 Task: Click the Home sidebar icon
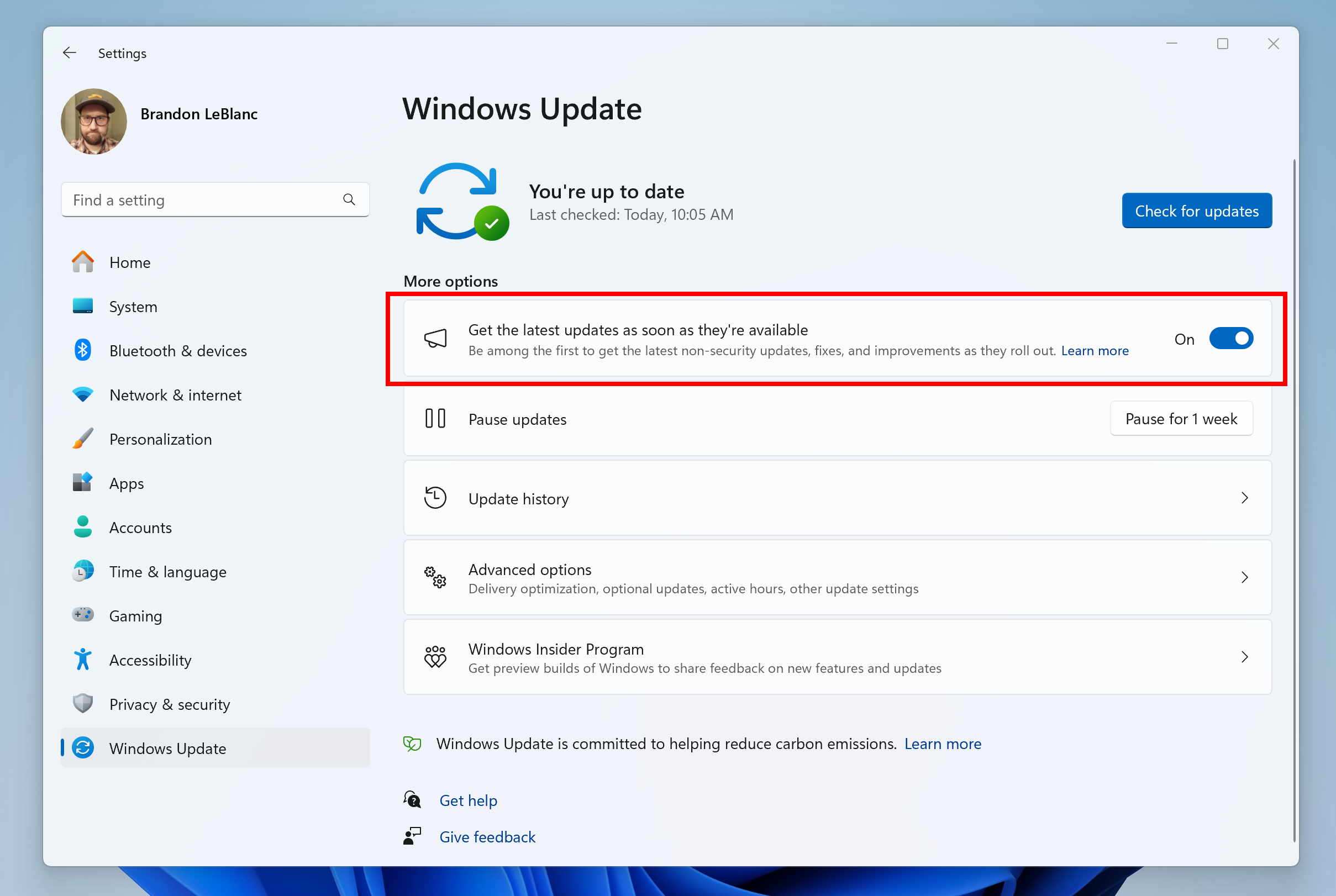(84, 262)
